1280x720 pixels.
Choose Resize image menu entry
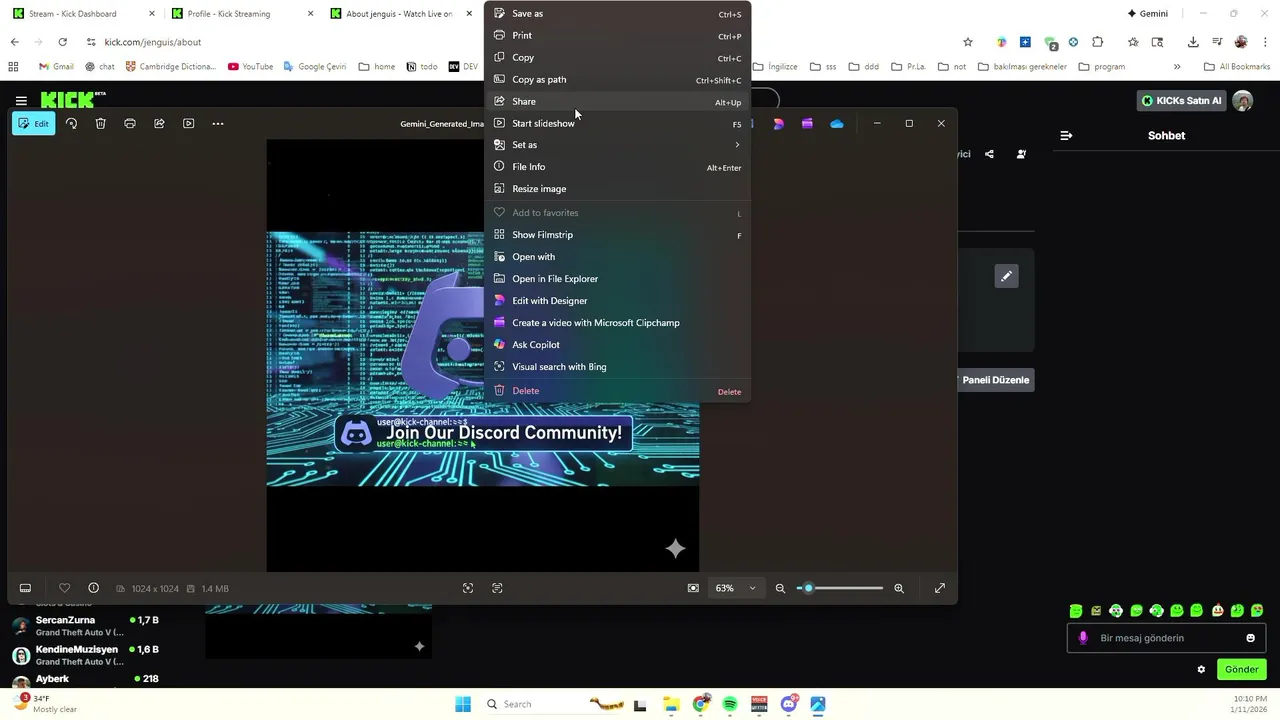coord(617,189)
